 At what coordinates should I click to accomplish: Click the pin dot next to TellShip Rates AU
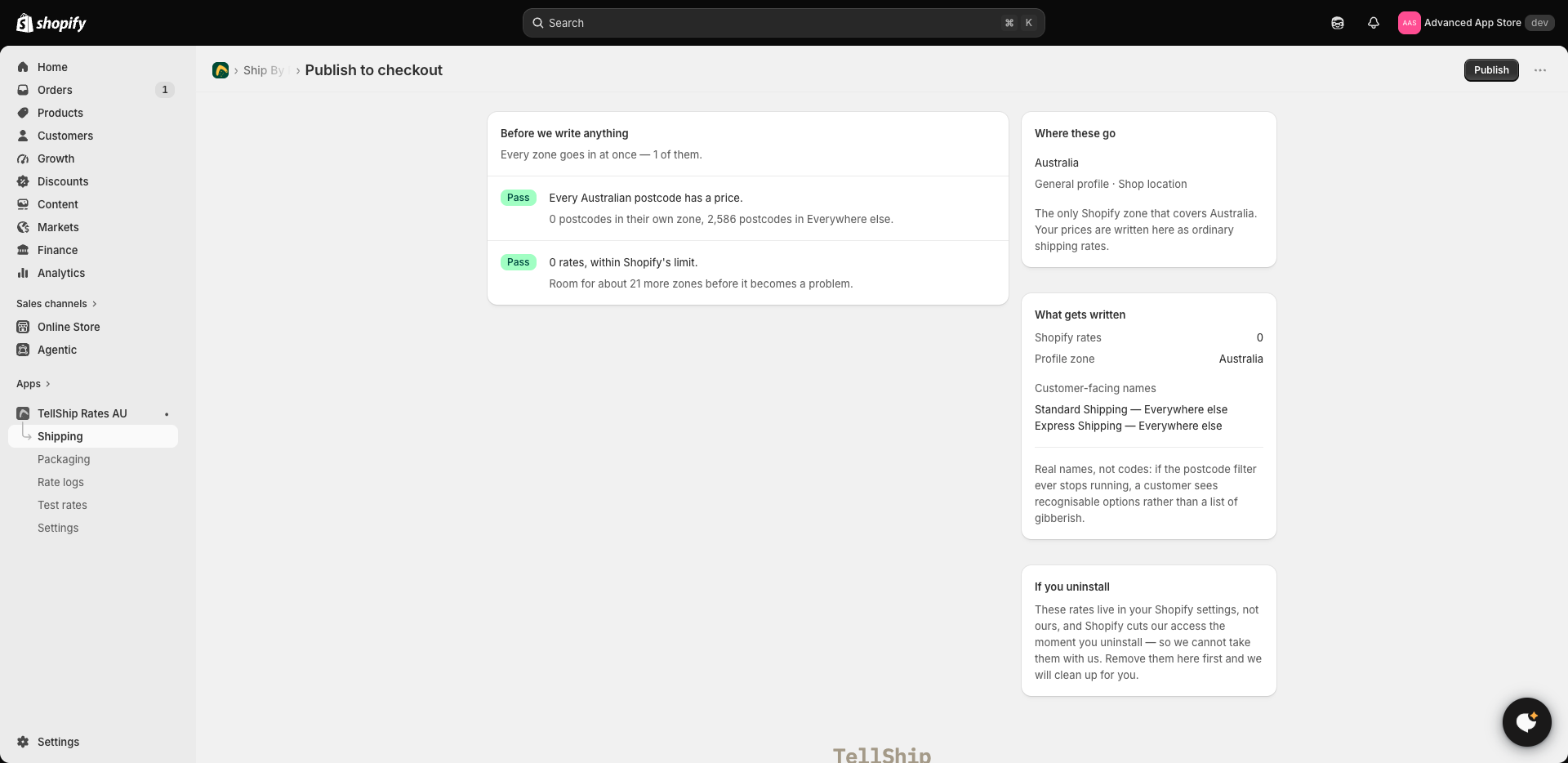[x=167, y=414]
